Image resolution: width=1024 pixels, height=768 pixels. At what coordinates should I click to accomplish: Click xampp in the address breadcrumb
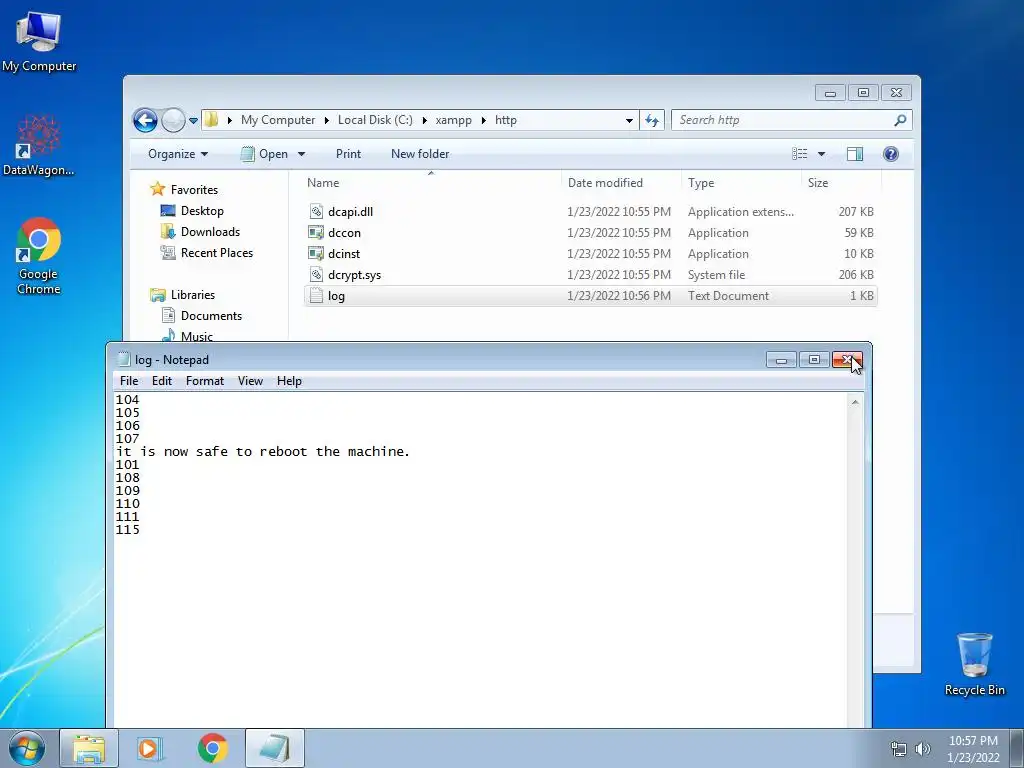pos(453,120)
